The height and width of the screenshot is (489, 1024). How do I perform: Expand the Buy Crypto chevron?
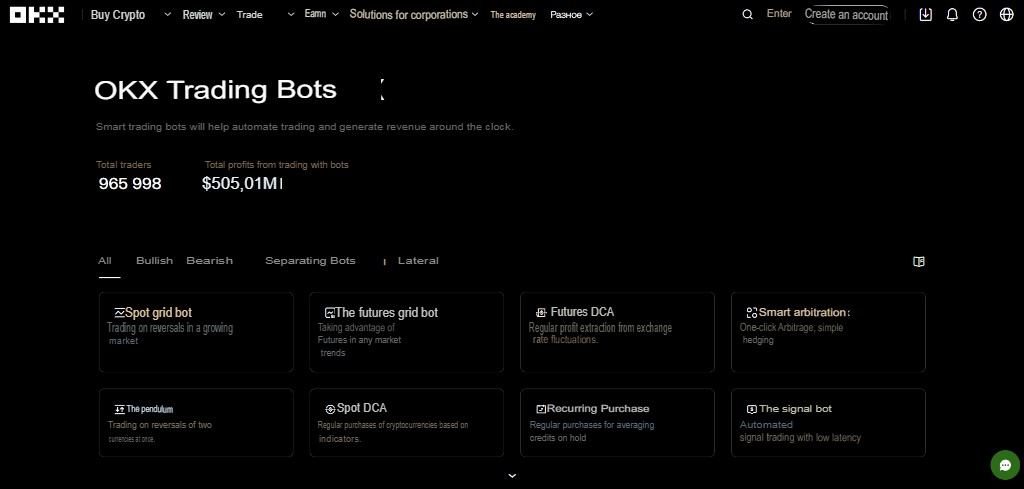167,14
